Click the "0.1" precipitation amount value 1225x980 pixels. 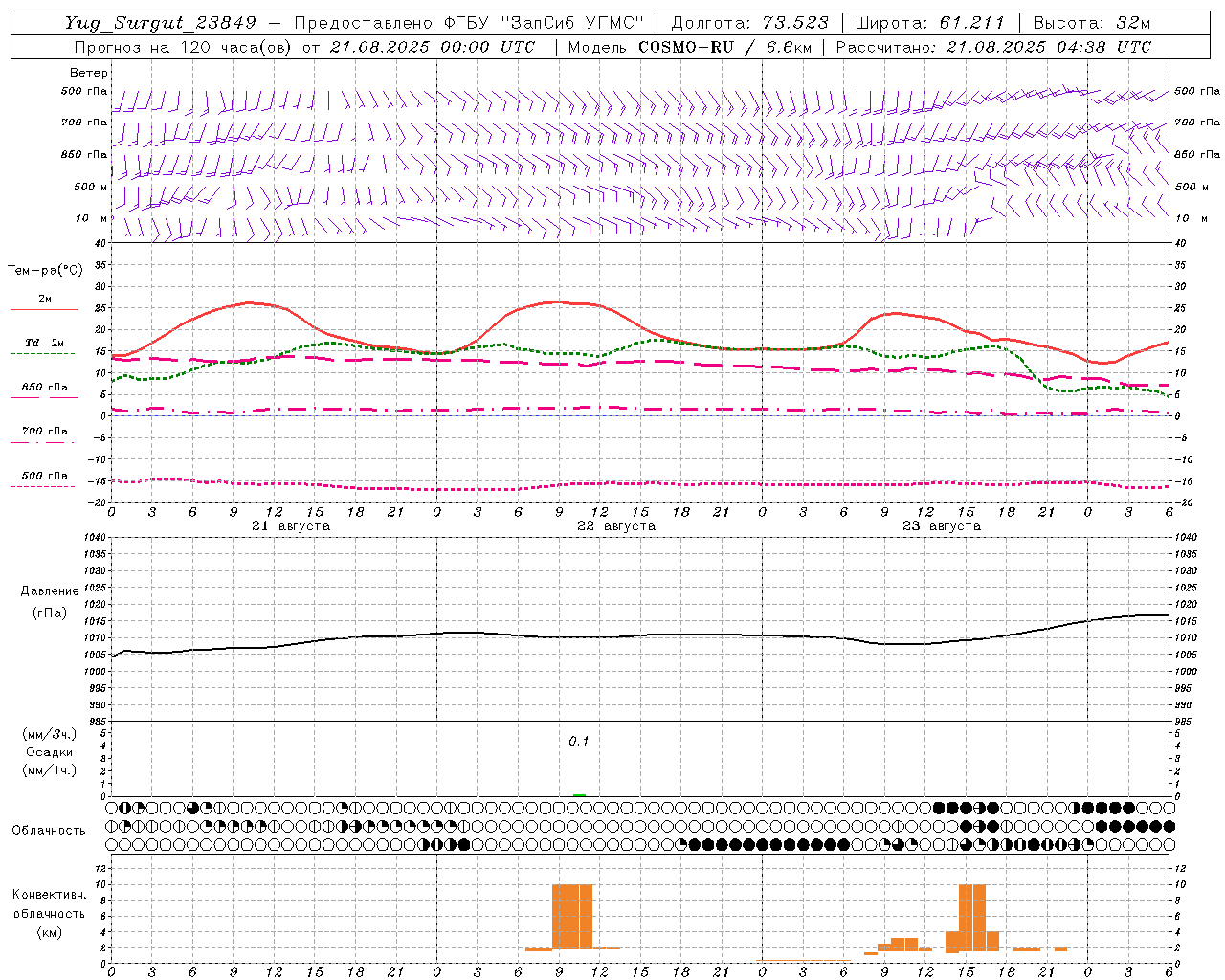coord(579,742)
